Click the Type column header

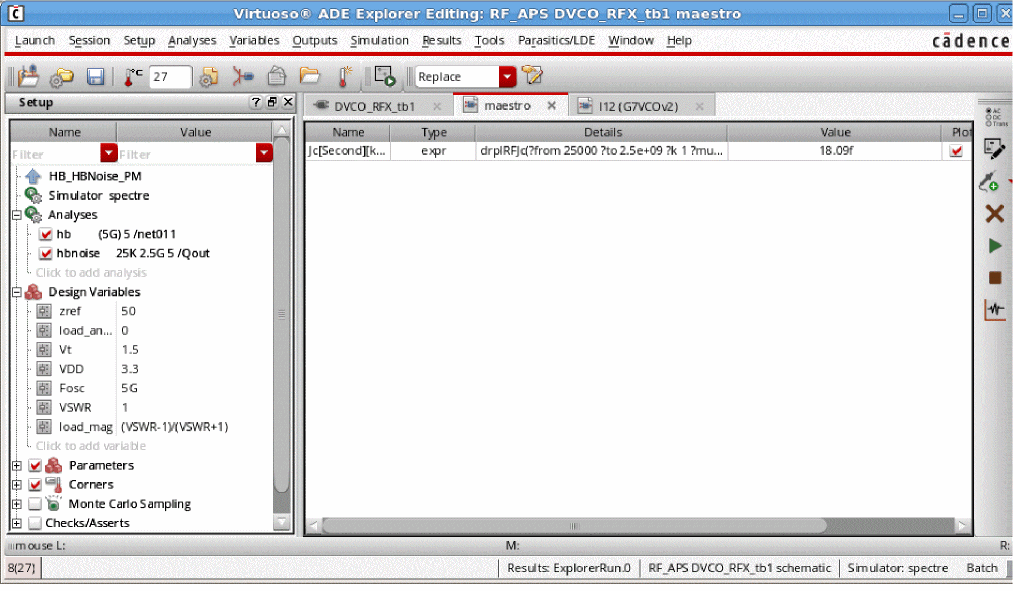[433, 132]
